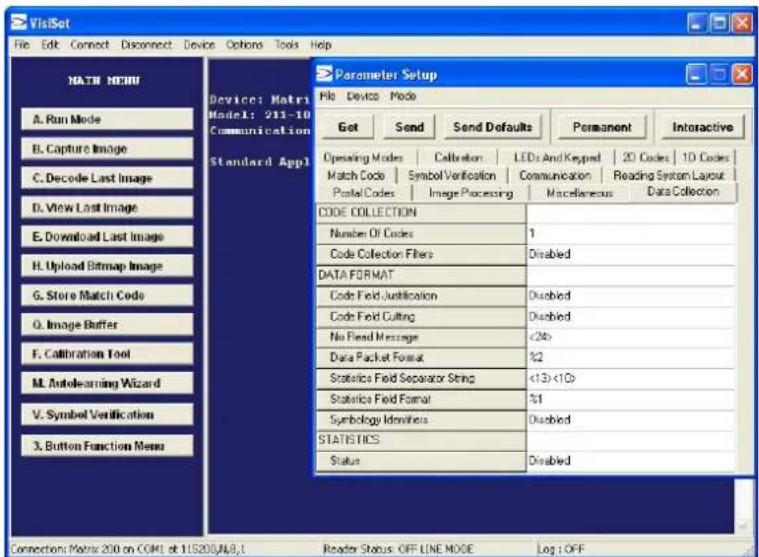Switch to Communication tab

pyautogui.click(x=555, y=175)
